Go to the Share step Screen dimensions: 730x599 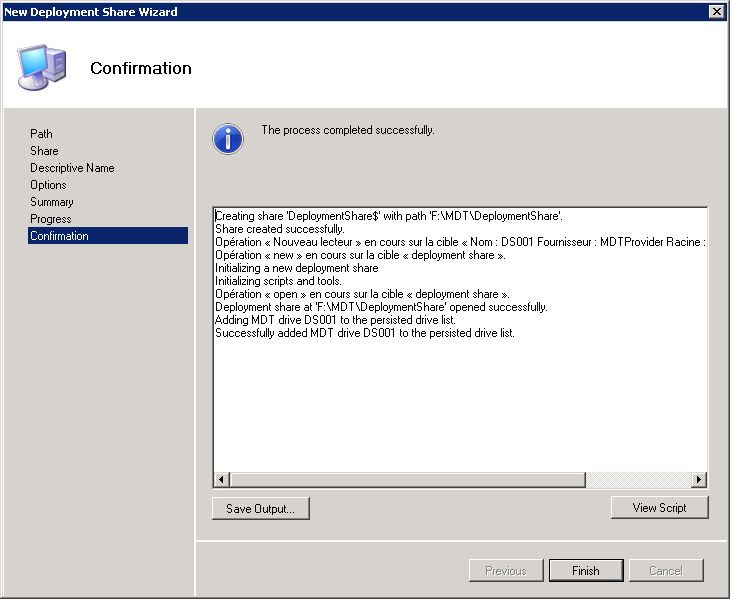(44, 151)
